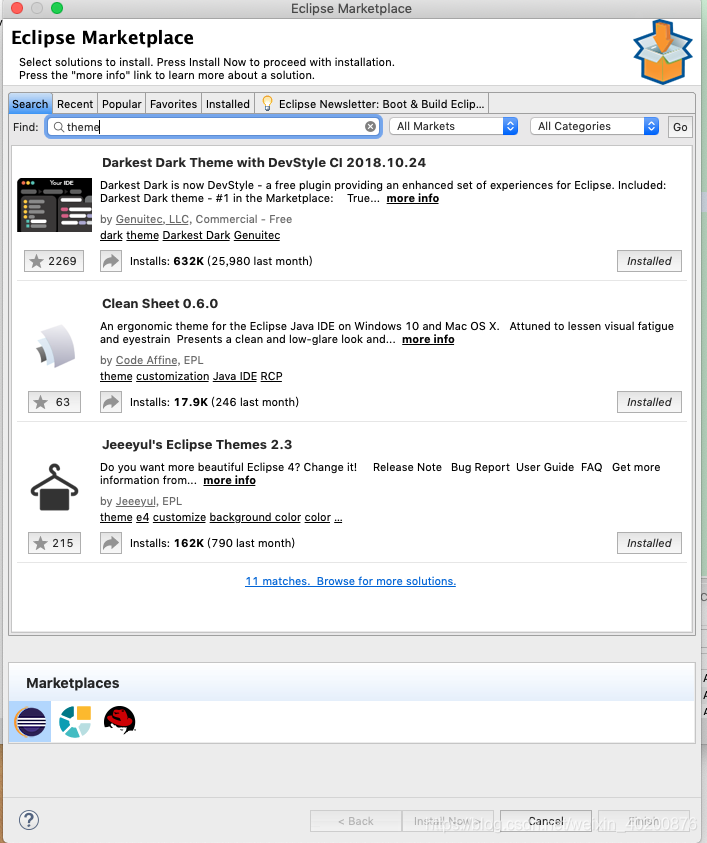Click the Darkest Dark theme thumbnail
The height and width of the screenshot is (843, 707).
54,205
